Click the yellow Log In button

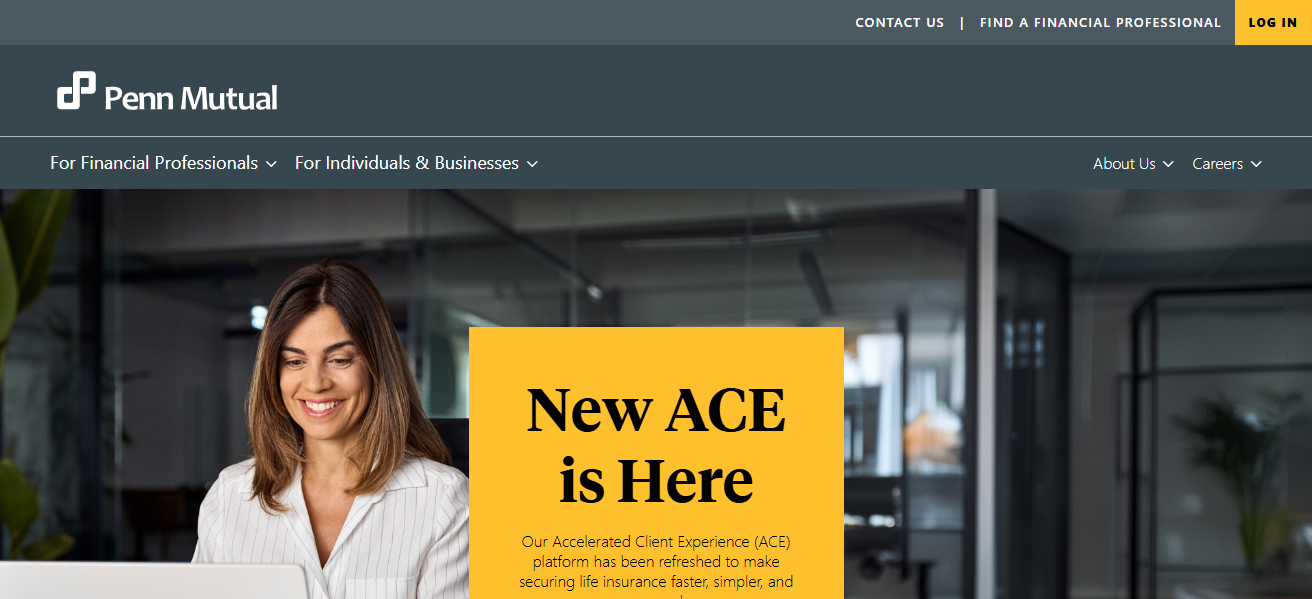click(x=1273, y=22)
